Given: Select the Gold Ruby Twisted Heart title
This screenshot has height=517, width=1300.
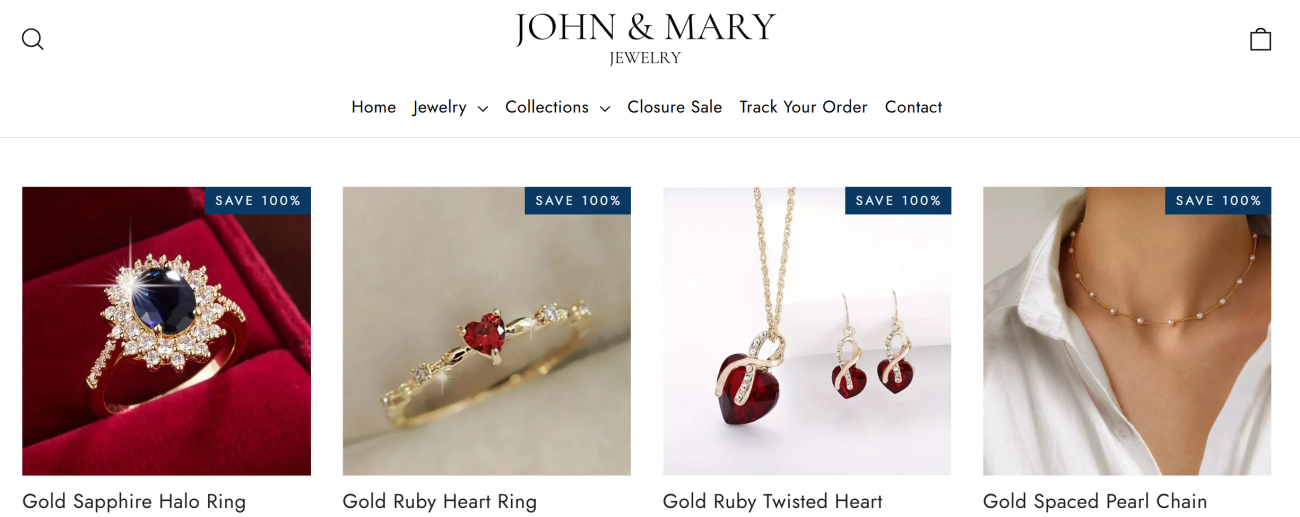Looking at the screenshot, I should (773, 502).
